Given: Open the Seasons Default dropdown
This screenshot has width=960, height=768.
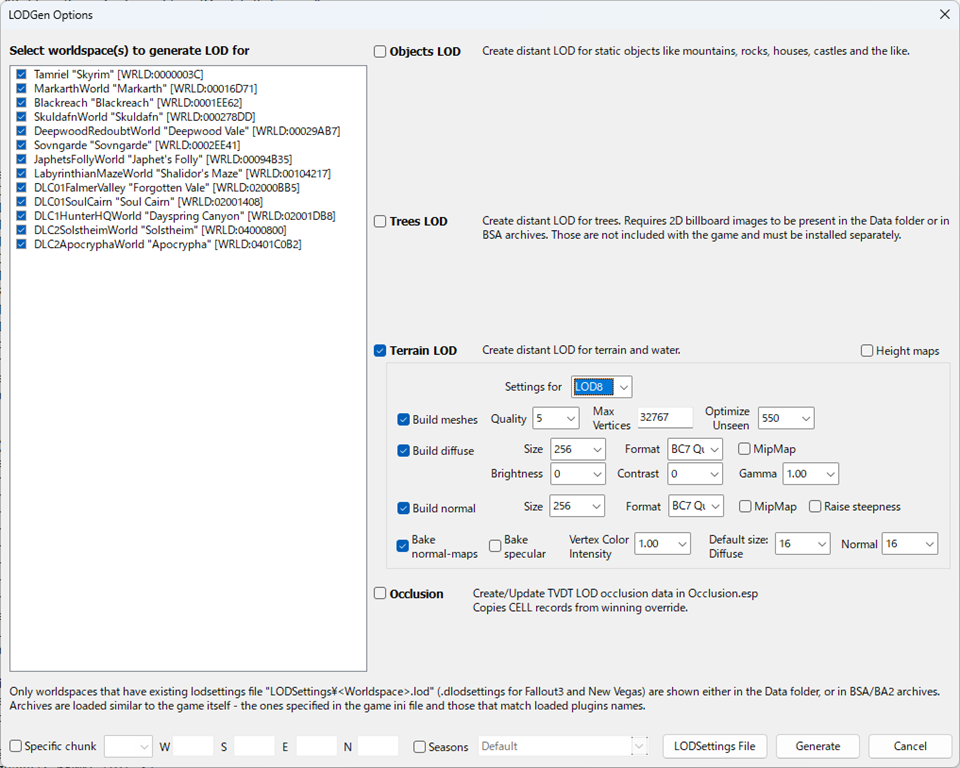Looking at the screenshot, I should 563,747.
